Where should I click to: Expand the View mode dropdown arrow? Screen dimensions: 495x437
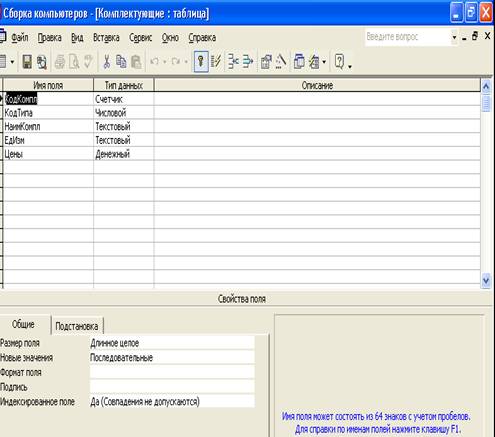click(12, 62)
